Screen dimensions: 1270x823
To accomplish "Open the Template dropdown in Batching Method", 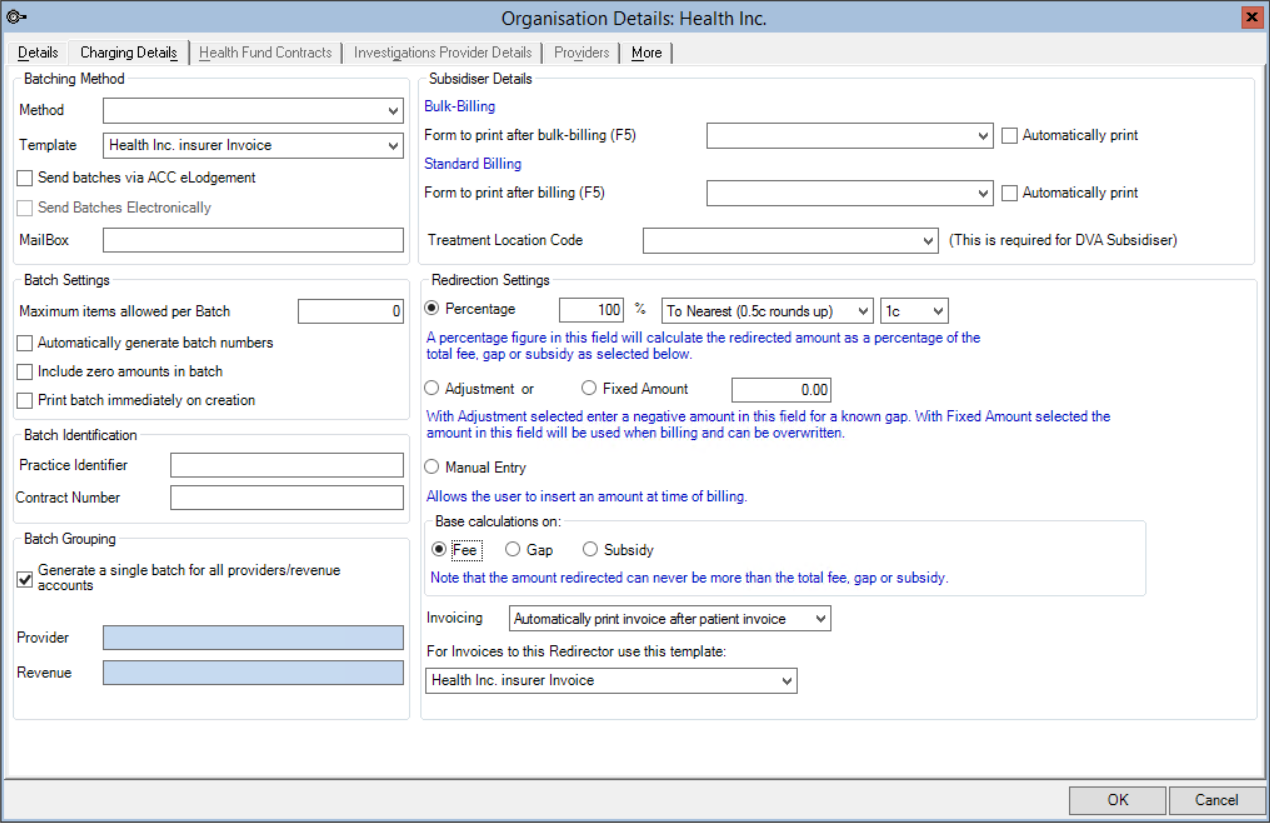I will (253, 145).
